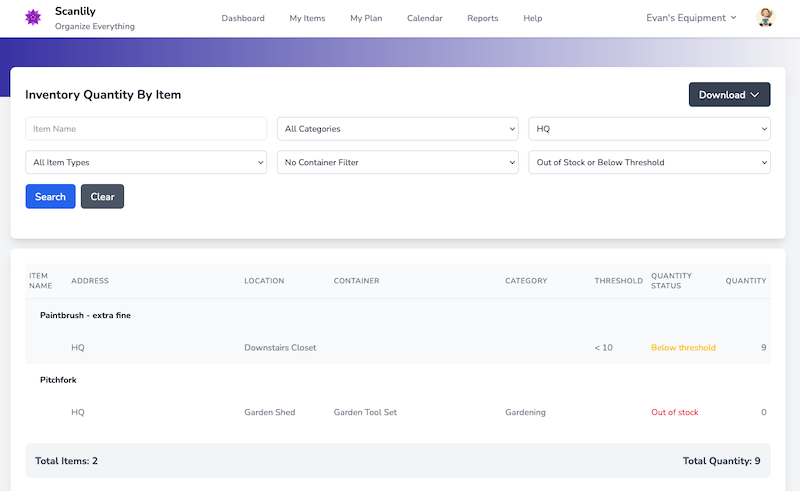Expand the HQ address filter
800x491 pixels.
pos(649,129)
